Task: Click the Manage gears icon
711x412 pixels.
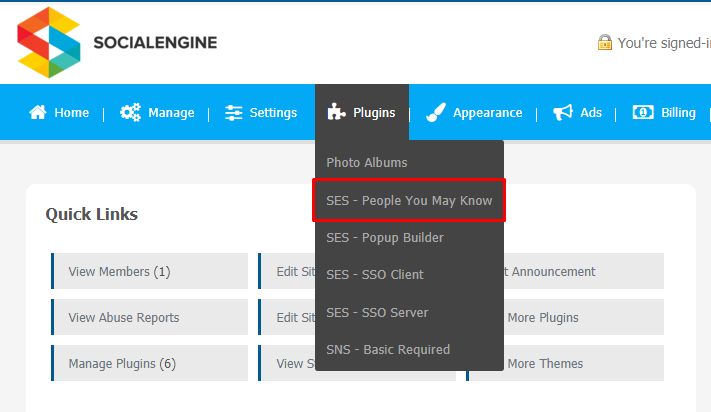Action: 130,112
